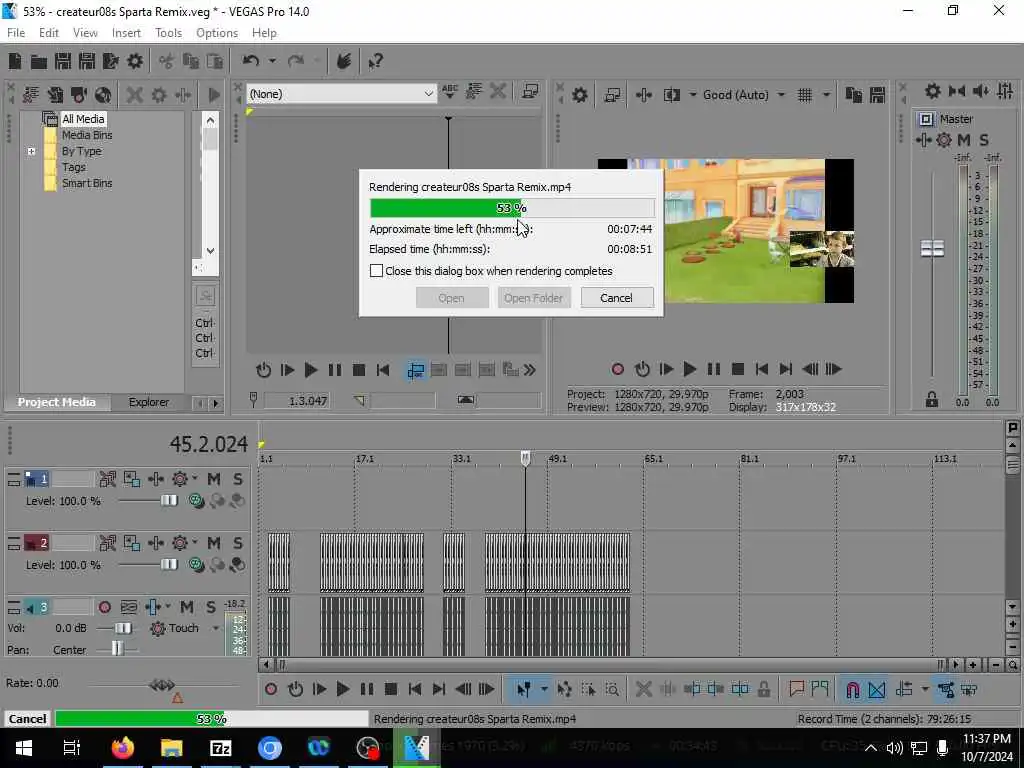The height and width of the screenshot is (768, 1024).
Task: Click the Undo arrow in toolbar
Action: (x=251, y=61)
